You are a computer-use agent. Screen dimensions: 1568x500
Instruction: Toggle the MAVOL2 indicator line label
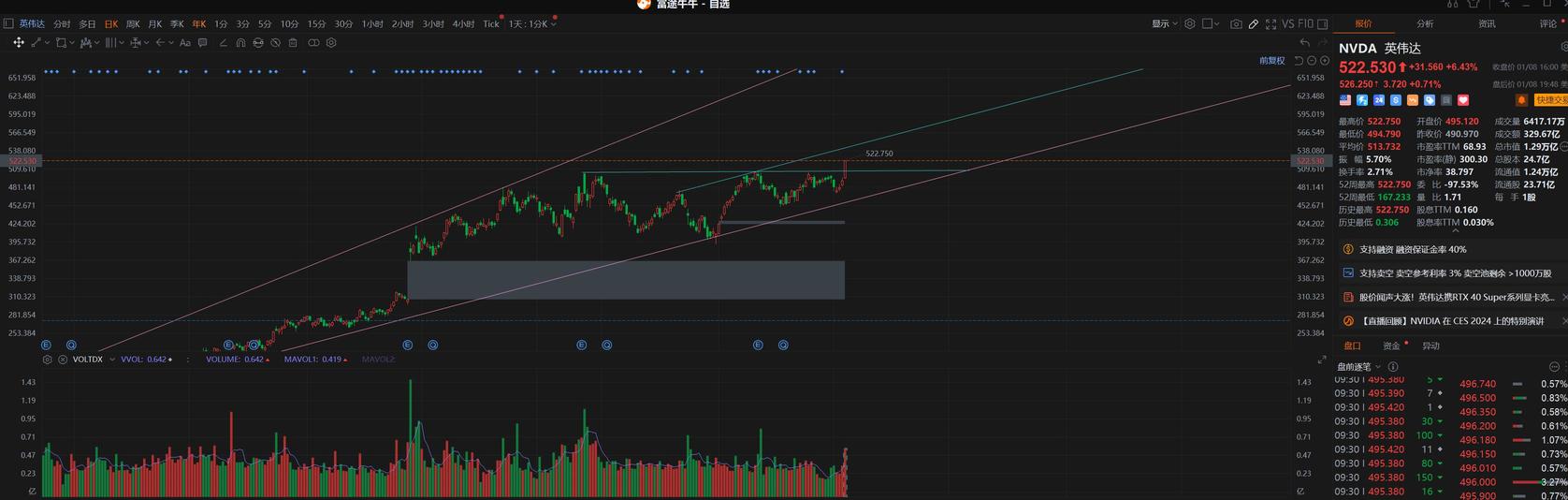(x=378, y=360)
